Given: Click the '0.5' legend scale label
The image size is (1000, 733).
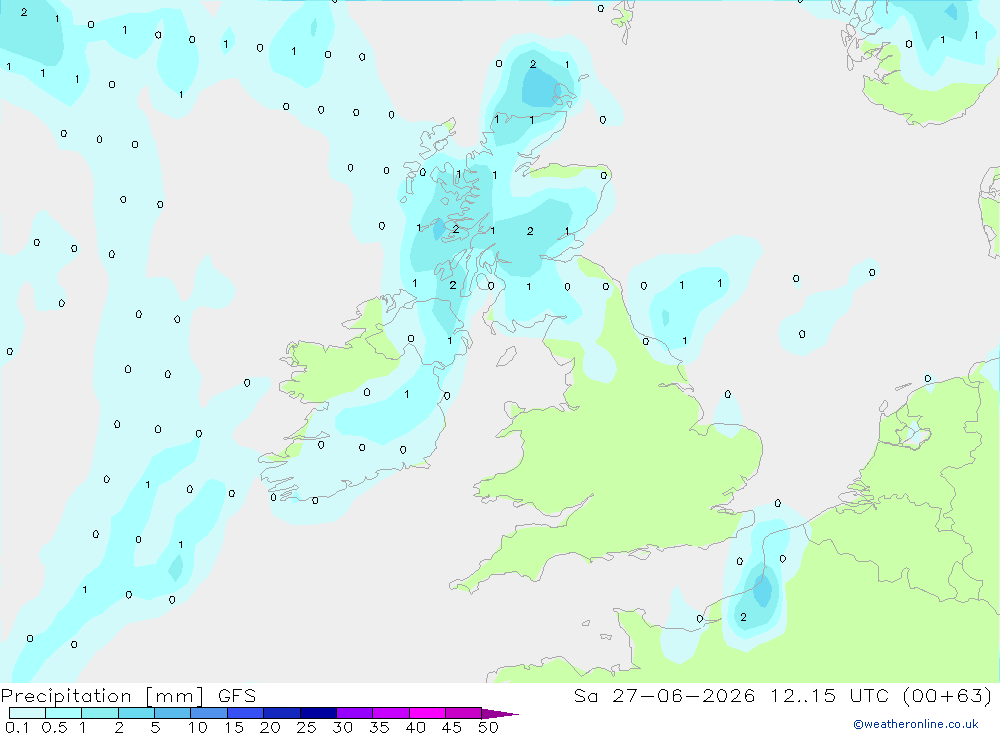Looking at the screenshot, I should pyautogui.click(x=54, y=727).
